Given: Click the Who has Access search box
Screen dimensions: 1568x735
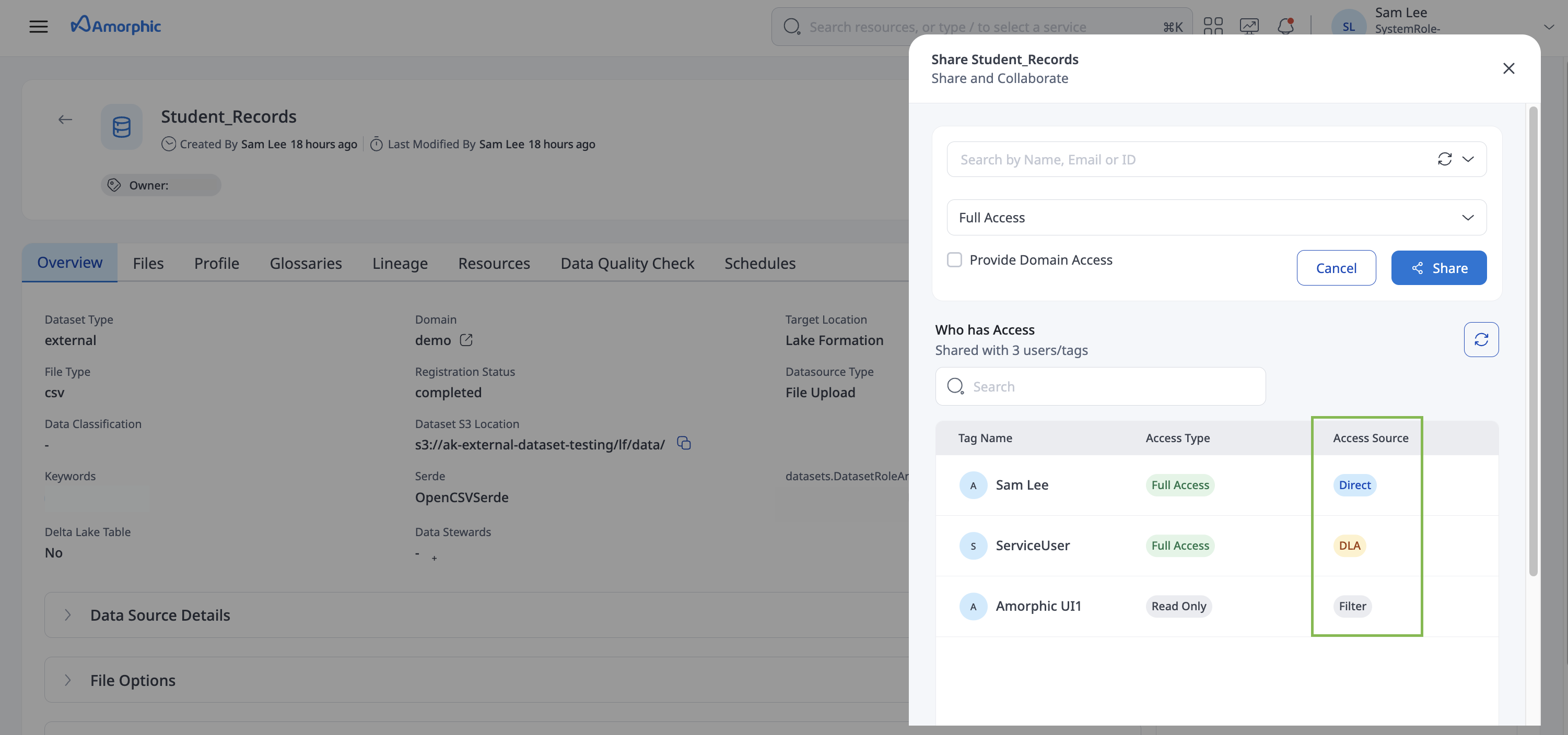Looking at the screenshot, I should (1100, 386).
